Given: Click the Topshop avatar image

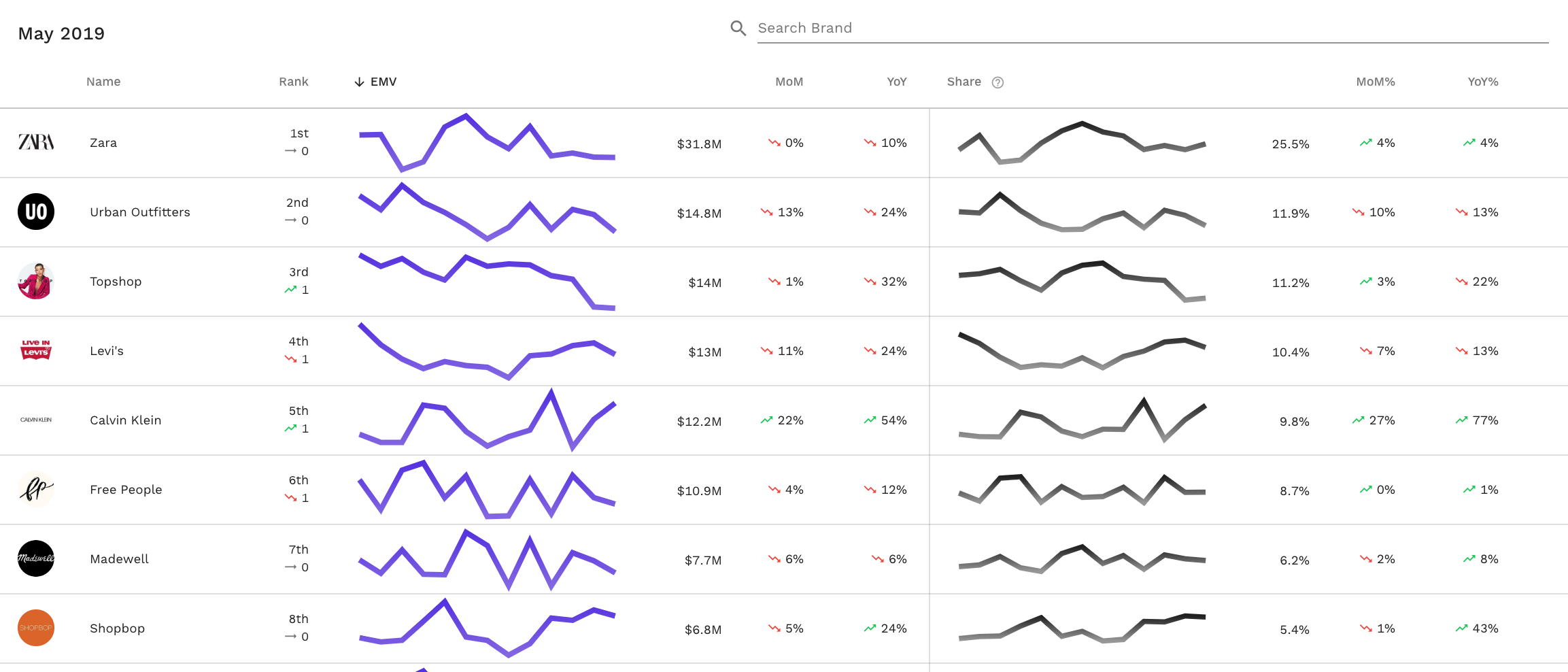Looking at the screenshot, I should 36,281.
